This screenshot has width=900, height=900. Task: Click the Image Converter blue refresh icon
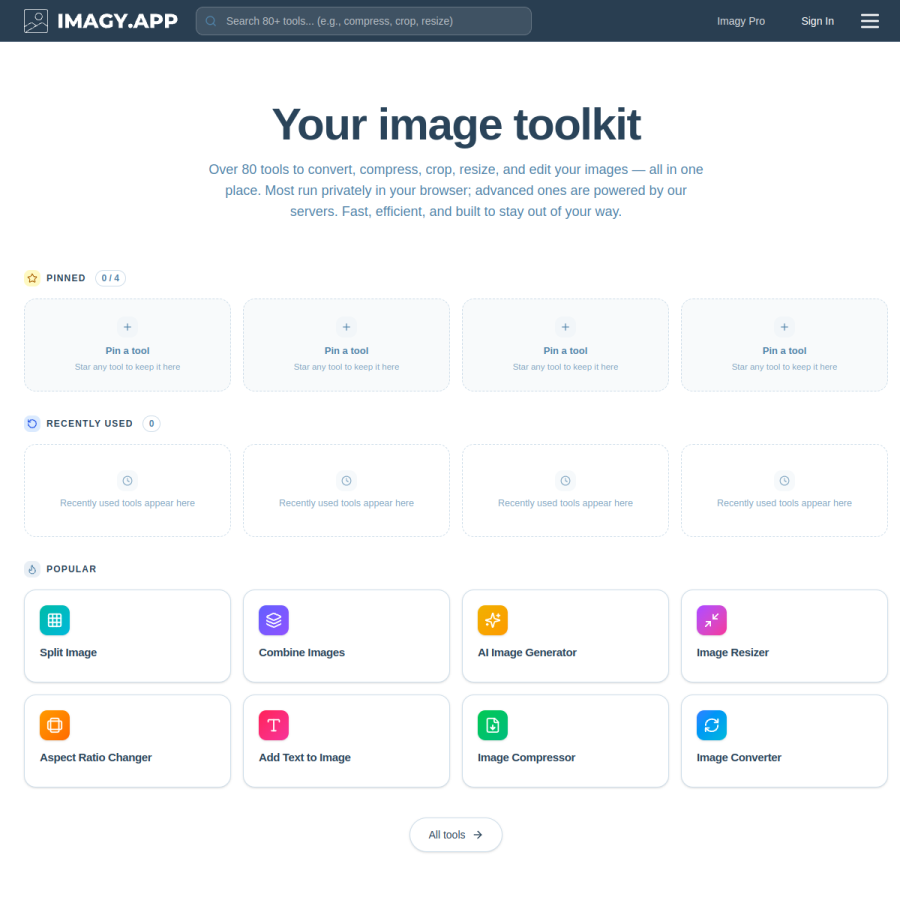tap(711, 725)
